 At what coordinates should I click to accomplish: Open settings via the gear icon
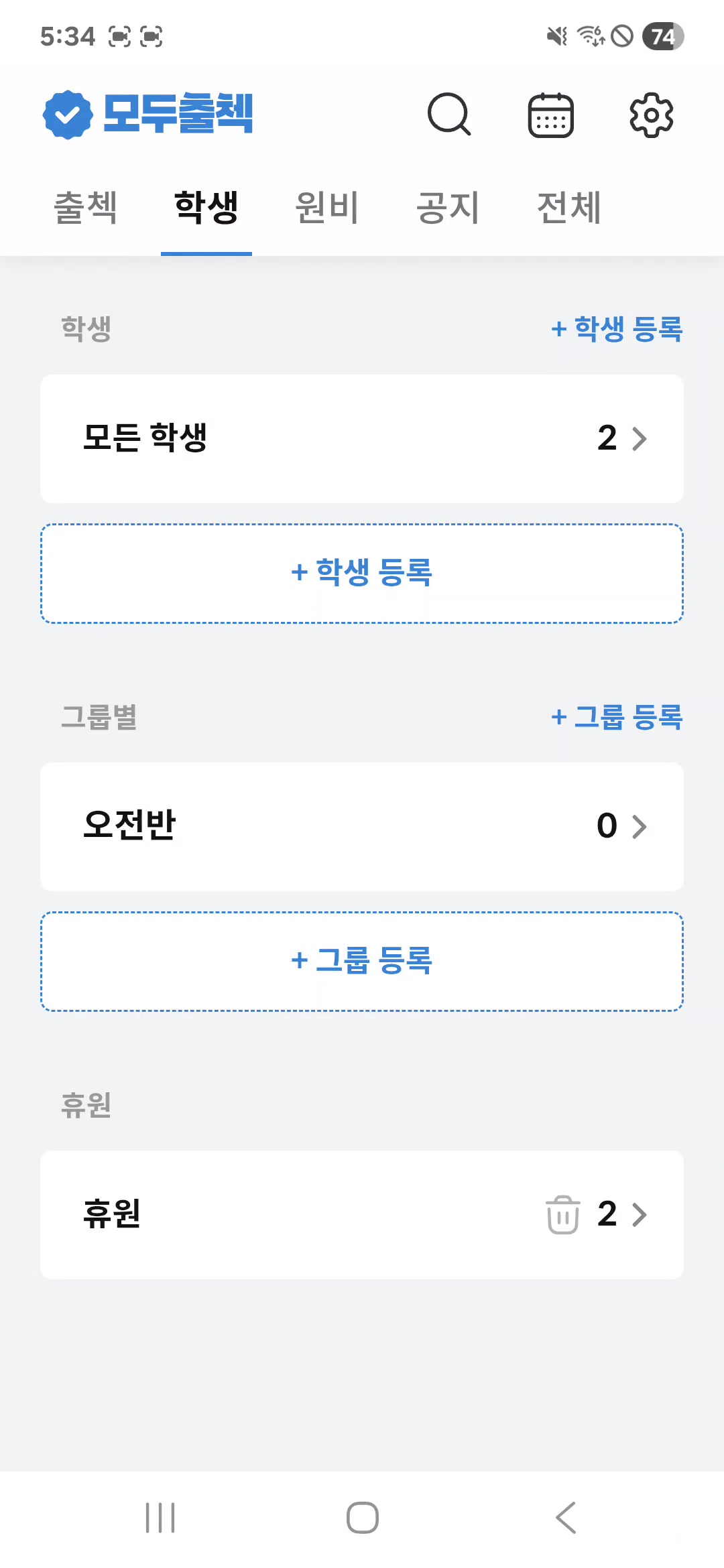pyautogui.click(x=651, y=115)
